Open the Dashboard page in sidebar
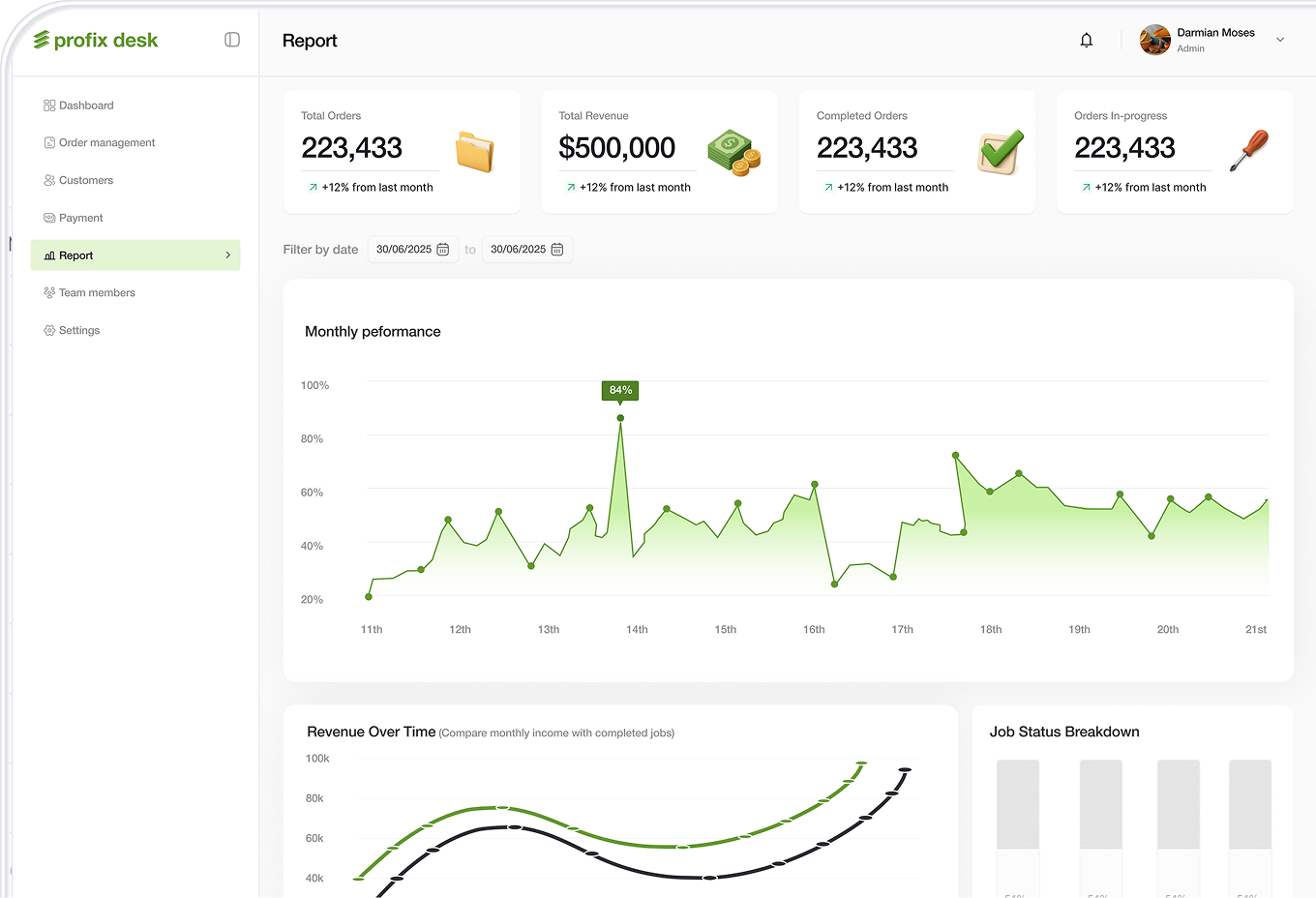1316x898 pixels. [x=85, y=105]
